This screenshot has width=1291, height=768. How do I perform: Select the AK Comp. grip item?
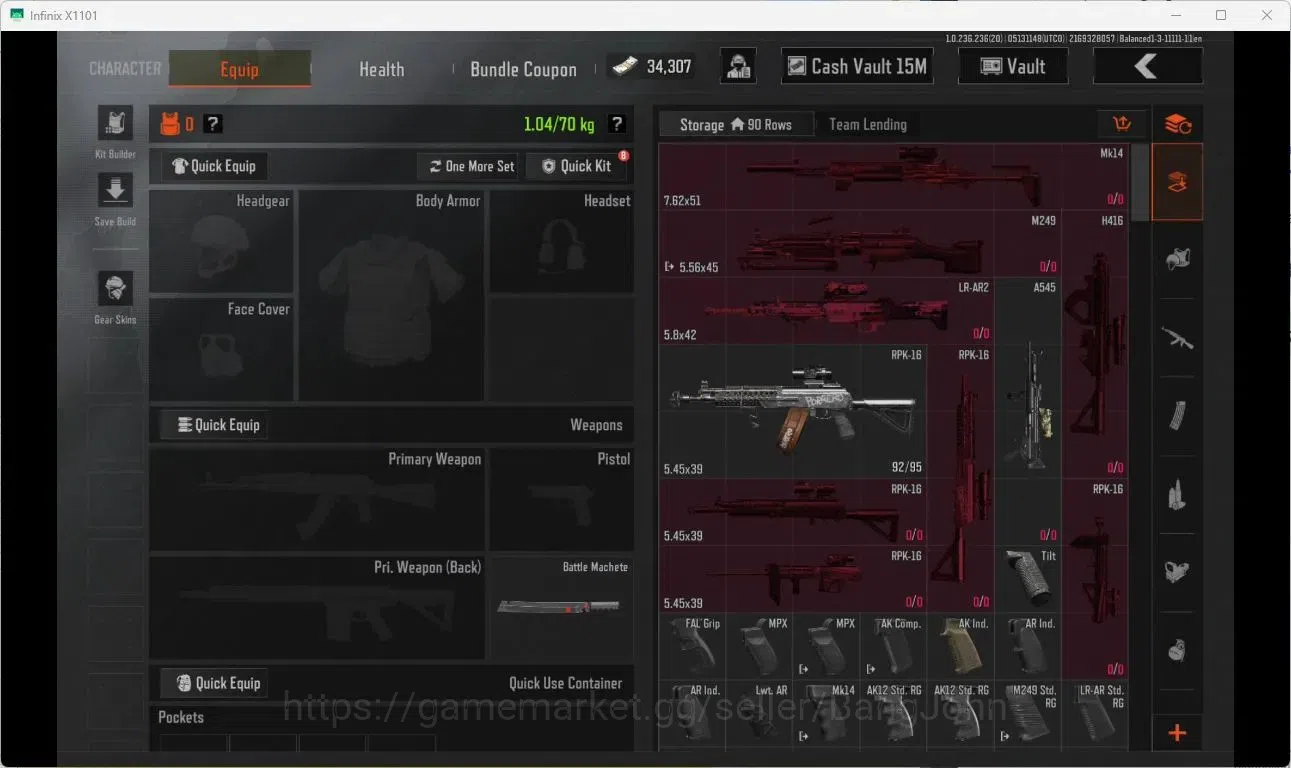[894, 646]
